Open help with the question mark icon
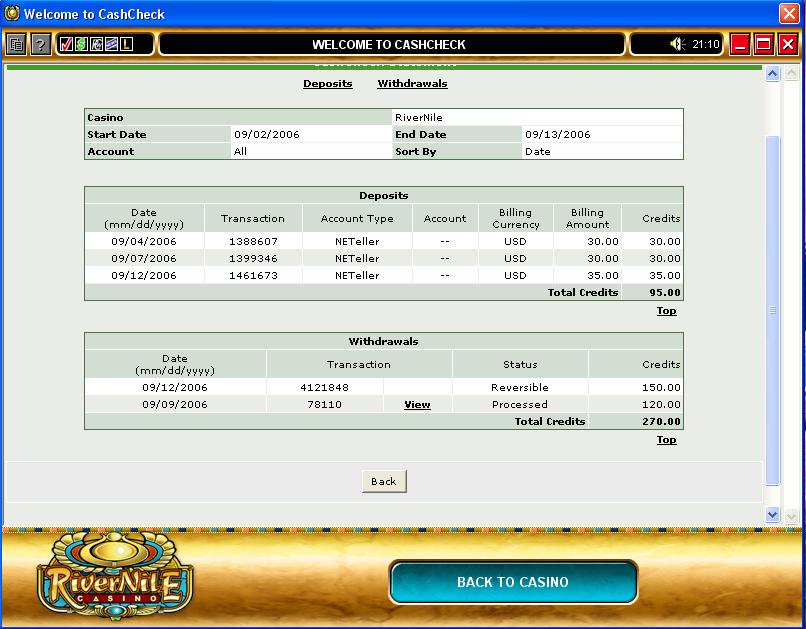The width and height of the screenshot is (806, 629). 40,44
